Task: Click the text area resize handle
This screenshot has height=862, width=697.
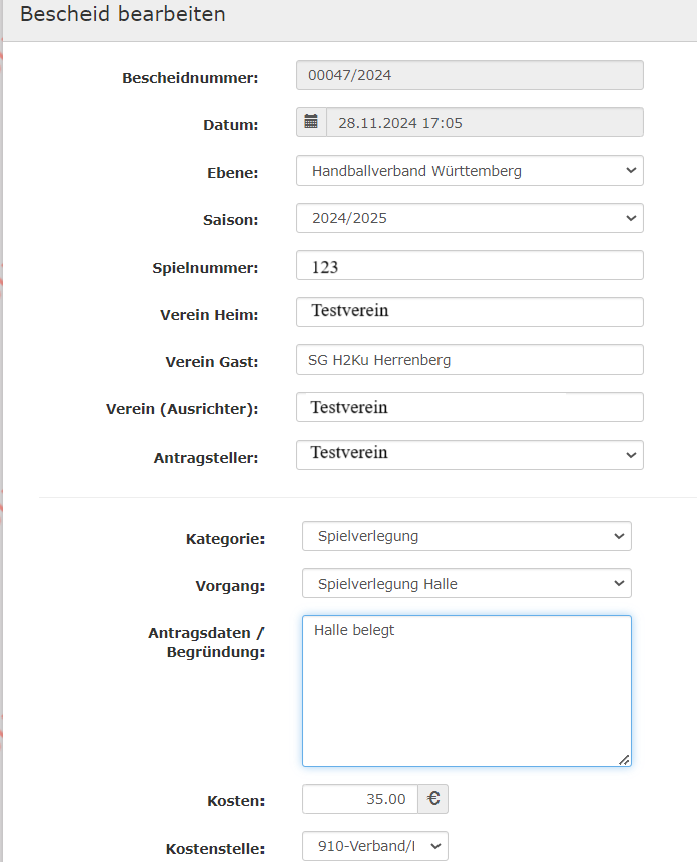Action: 624,760
